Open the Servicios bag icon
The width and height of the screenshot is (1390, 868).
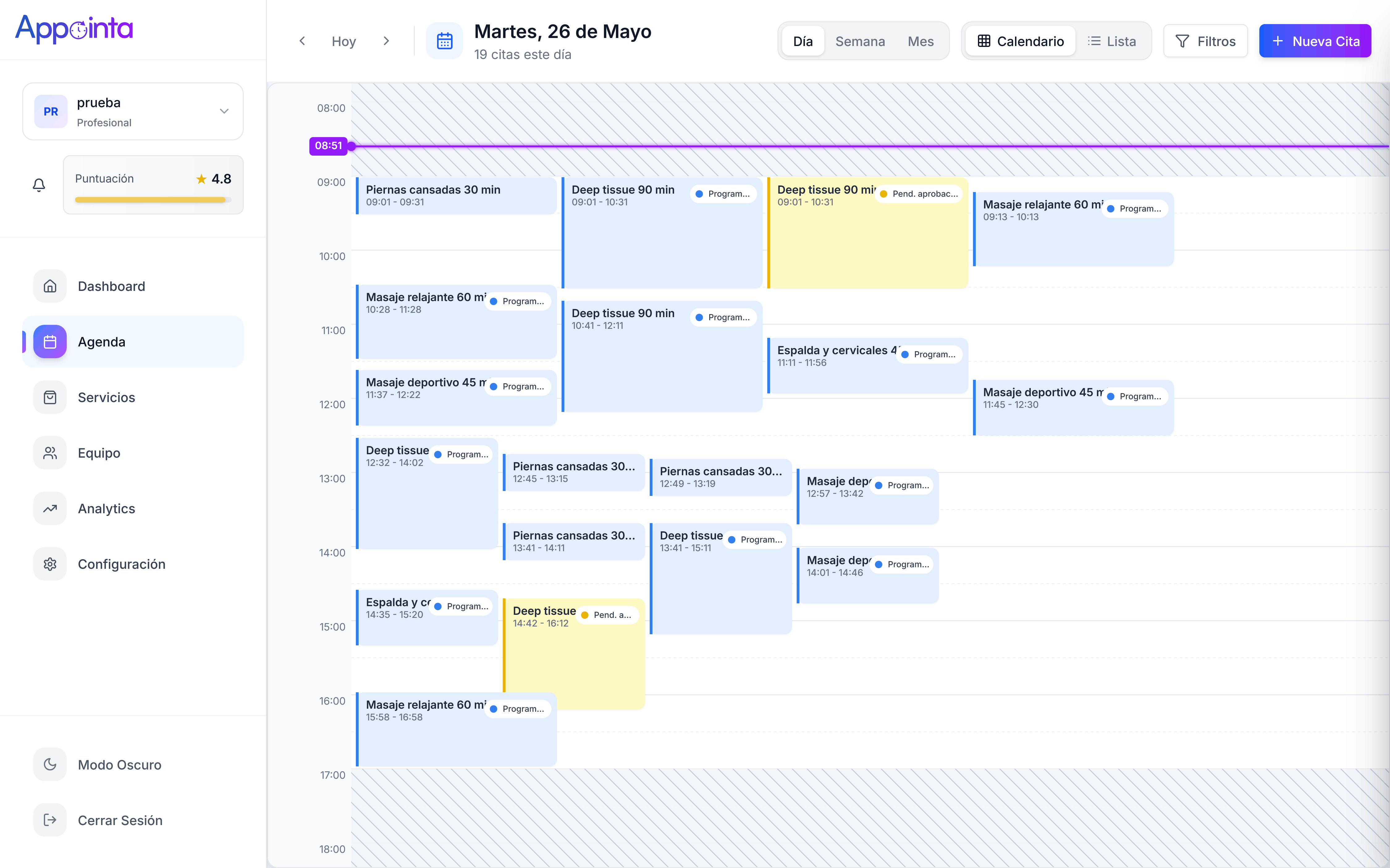click(50, 397)
